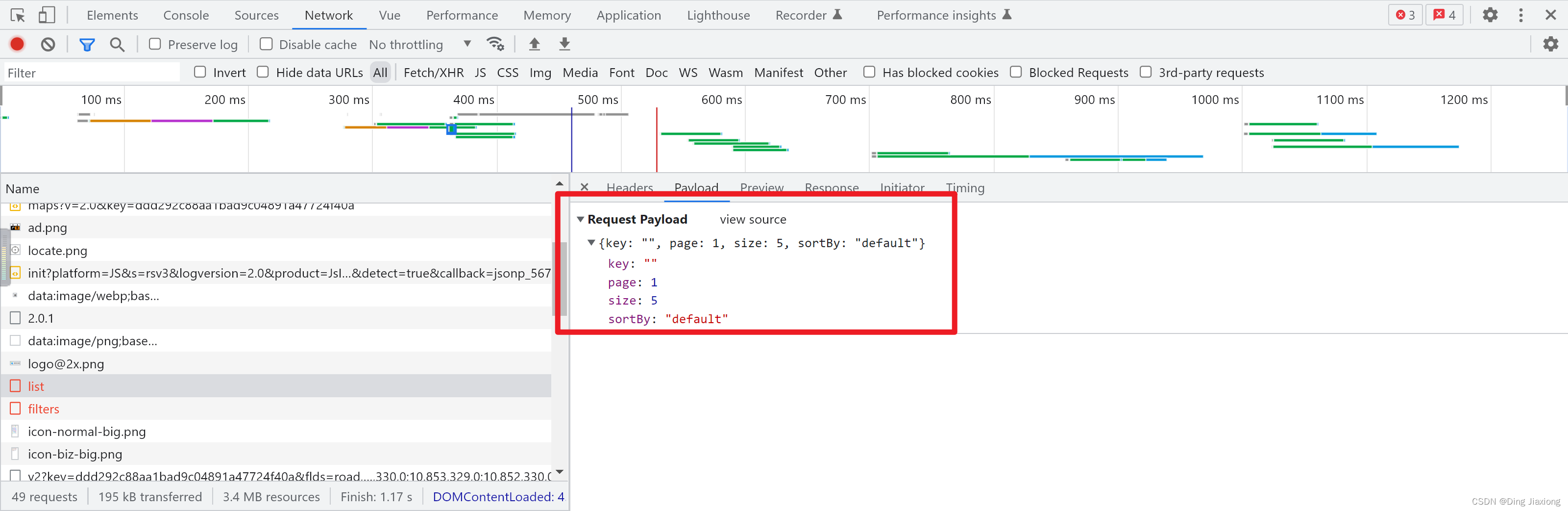
Task: Show the 3 errors badge
Action: [1405, 15]
